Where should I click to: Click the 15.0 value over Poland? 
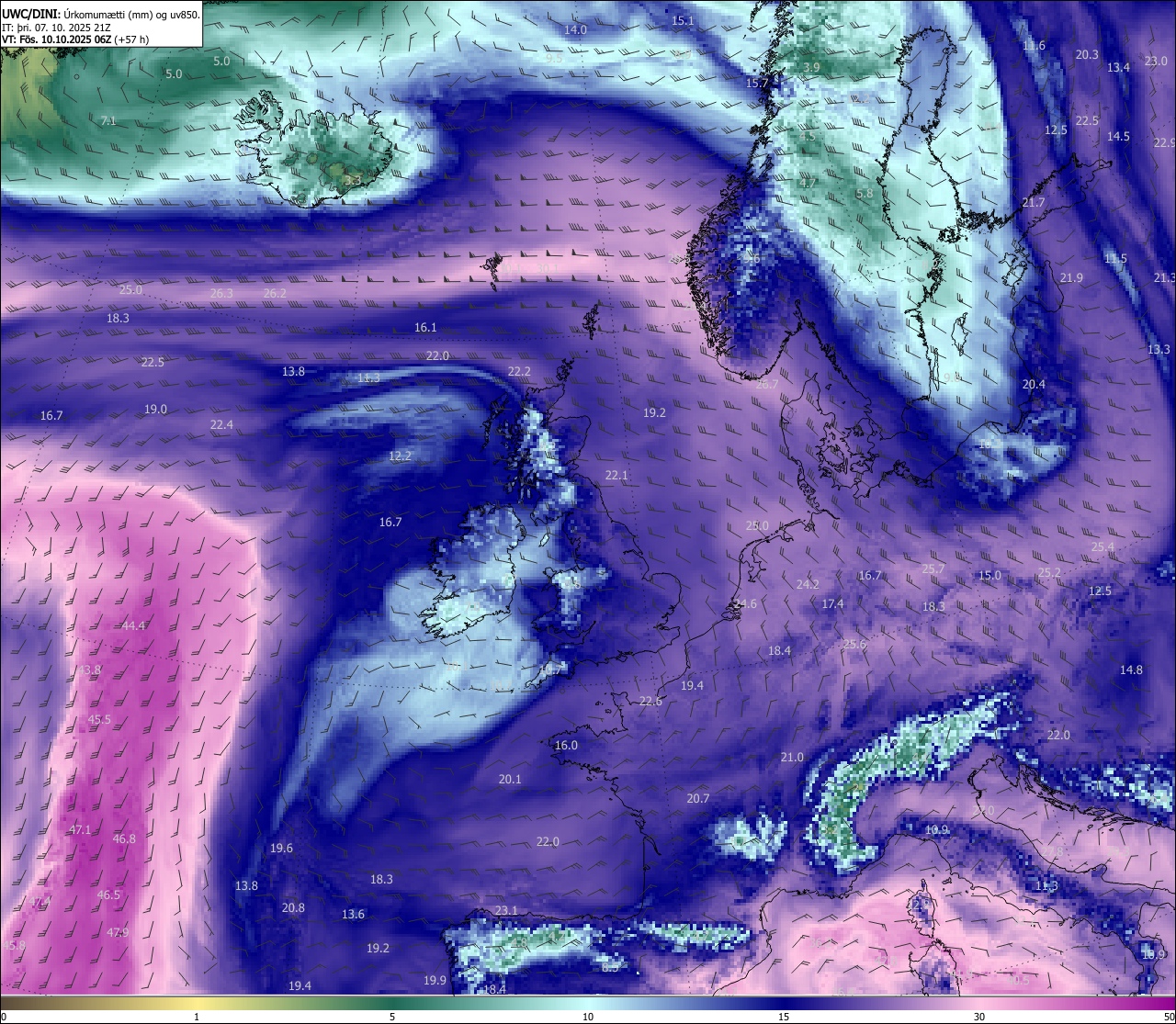[989, 575]
